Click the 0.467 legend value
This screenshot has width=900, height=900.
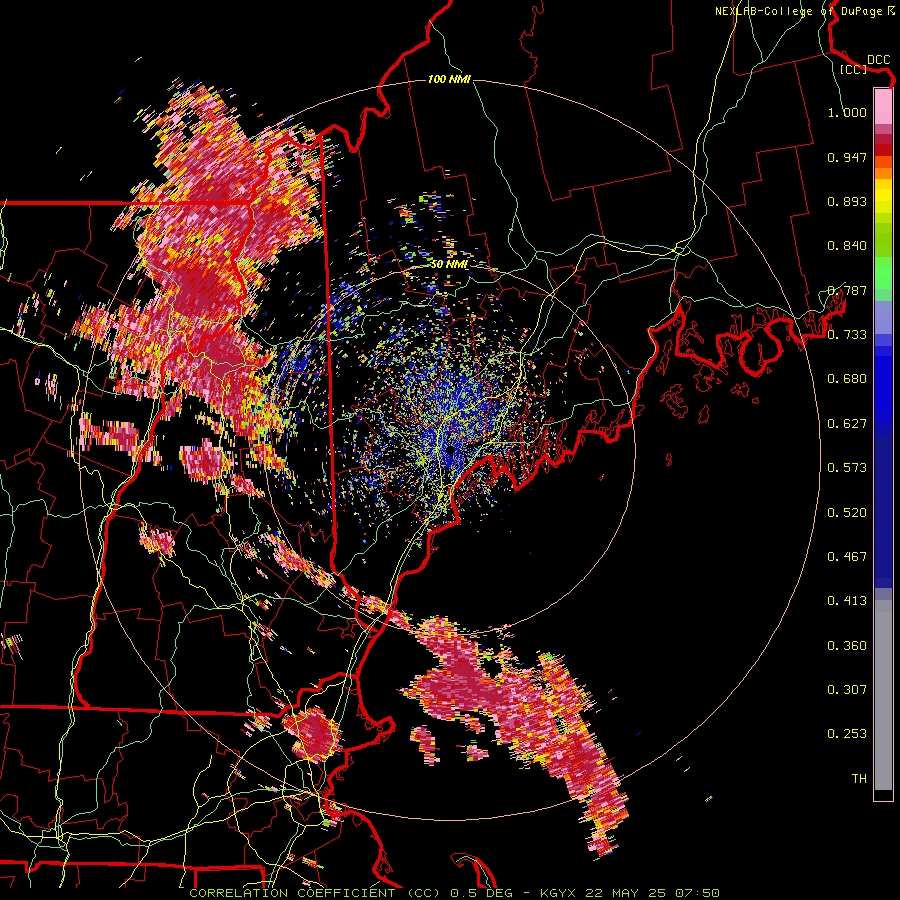(847, 557)
